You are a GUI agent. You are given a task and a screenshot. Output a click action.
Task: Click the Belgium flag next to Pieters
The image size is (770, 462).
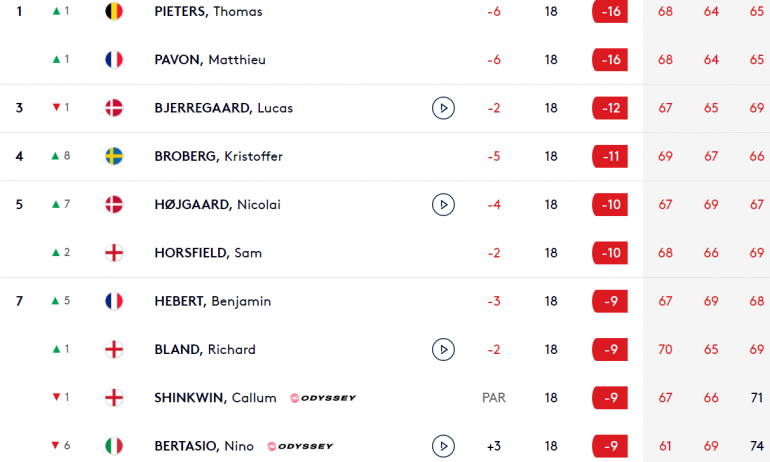pyautogui.click(x=114, y=11)
